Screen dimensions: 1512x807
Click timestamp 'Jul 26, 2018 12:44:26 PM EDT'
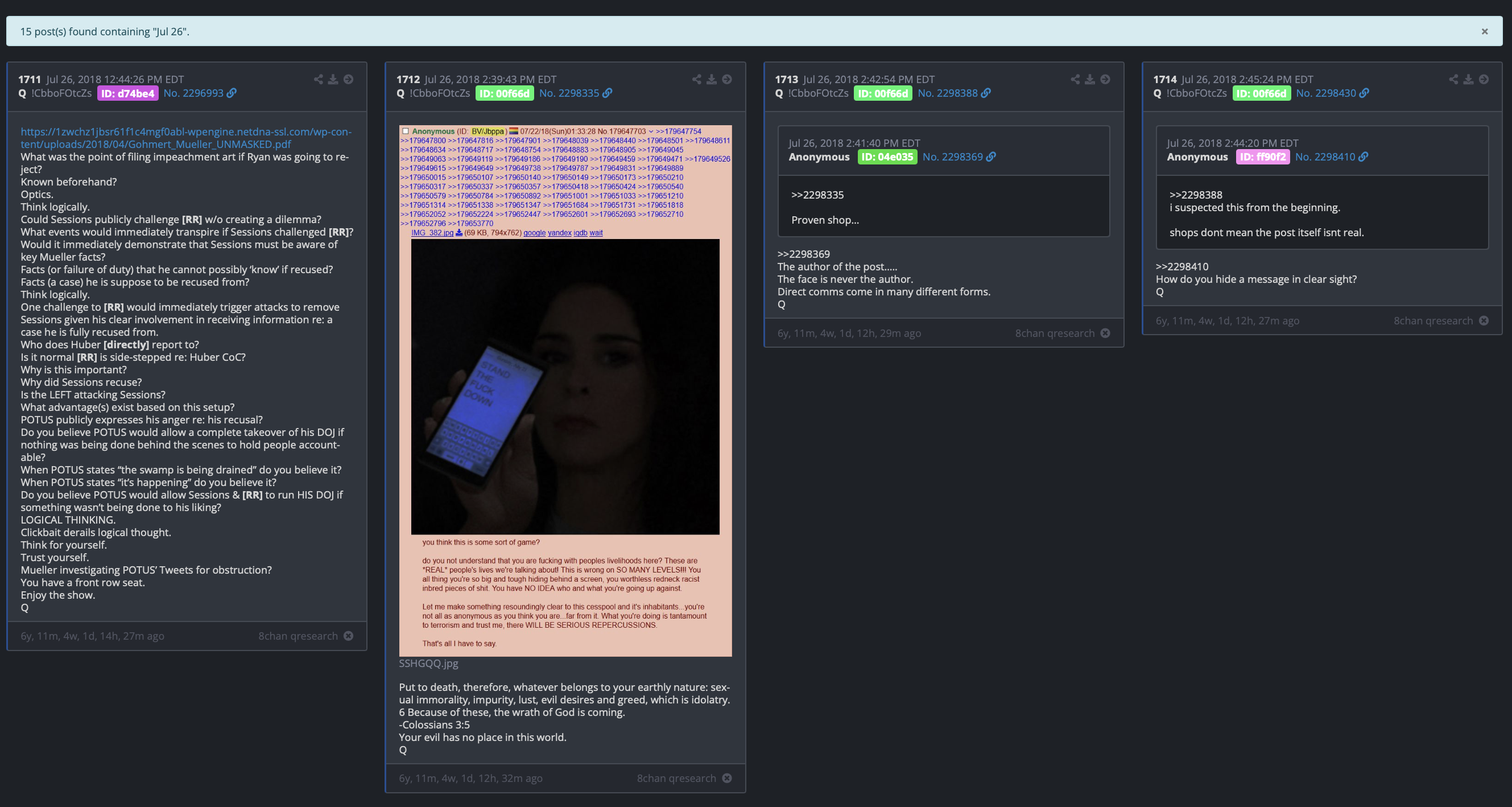[115, 79]
